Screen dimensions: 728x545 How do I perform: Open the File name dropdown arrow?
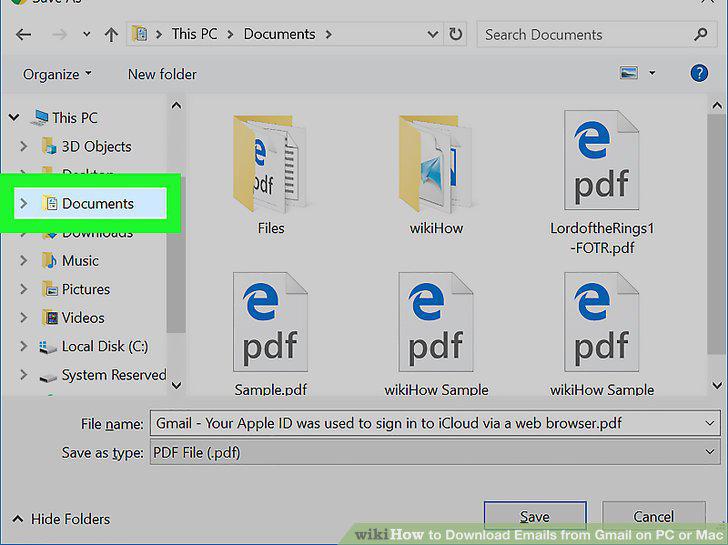(x=709, y=423)
